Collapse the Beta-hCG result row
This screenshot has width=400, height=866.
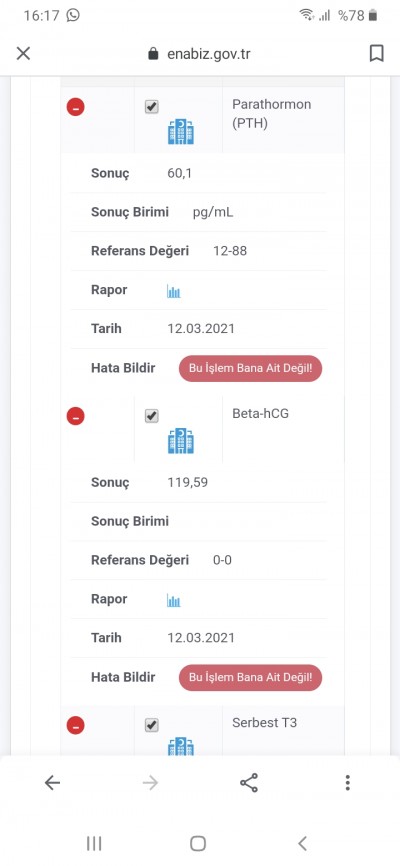[76, 416]
